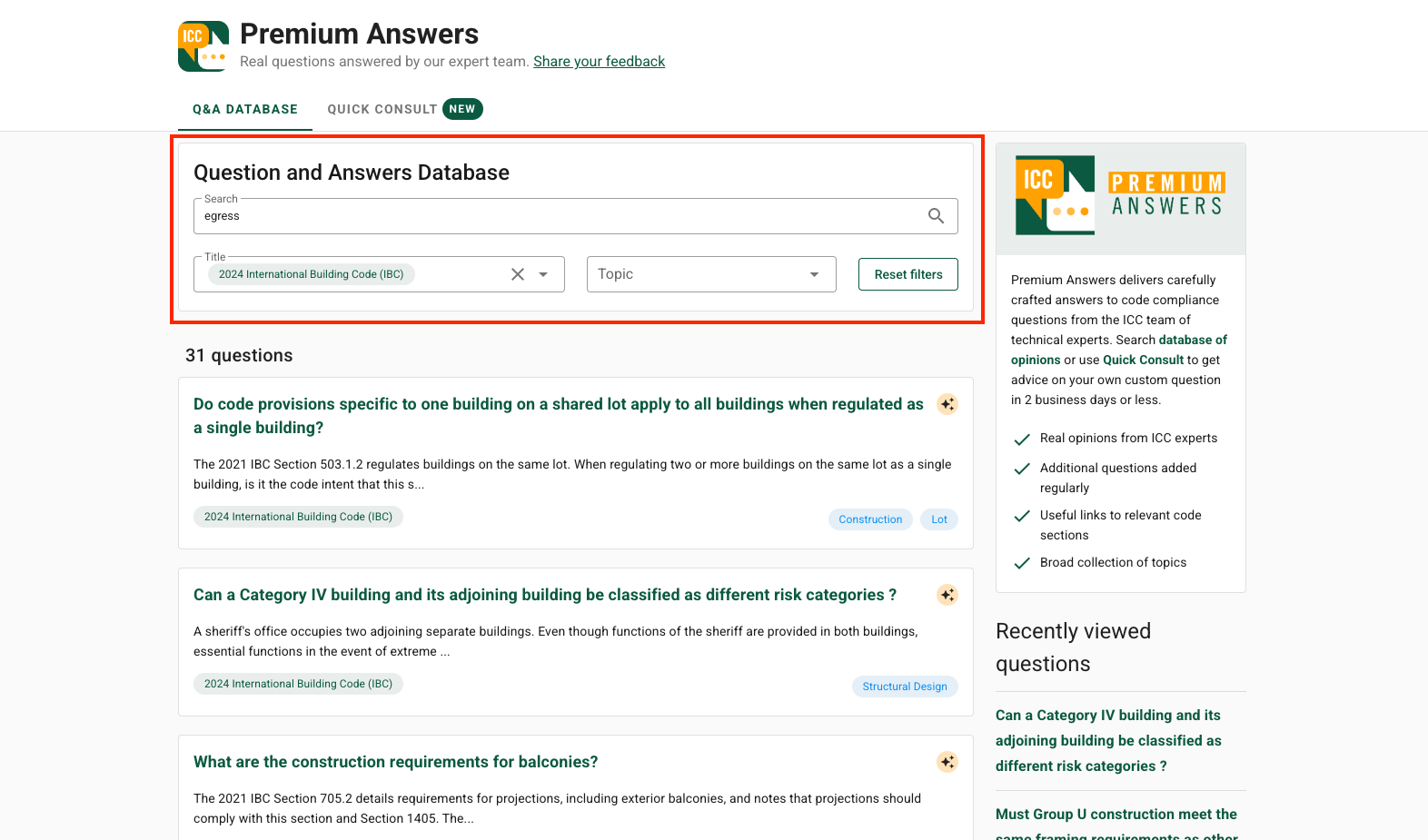Open recently viewed Category IV question
Viewport: 1428px width, 840px height.
click(1109, 741)
